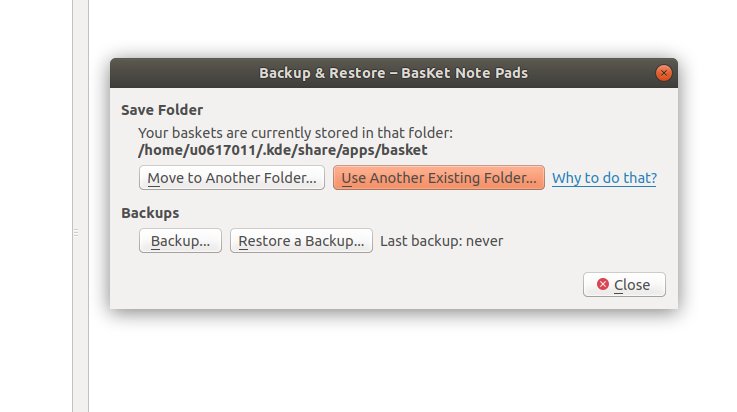The image size is (737, 412).
Task: Dismiss dialog using title bar red close icon
Action: [x=663, y=73]
